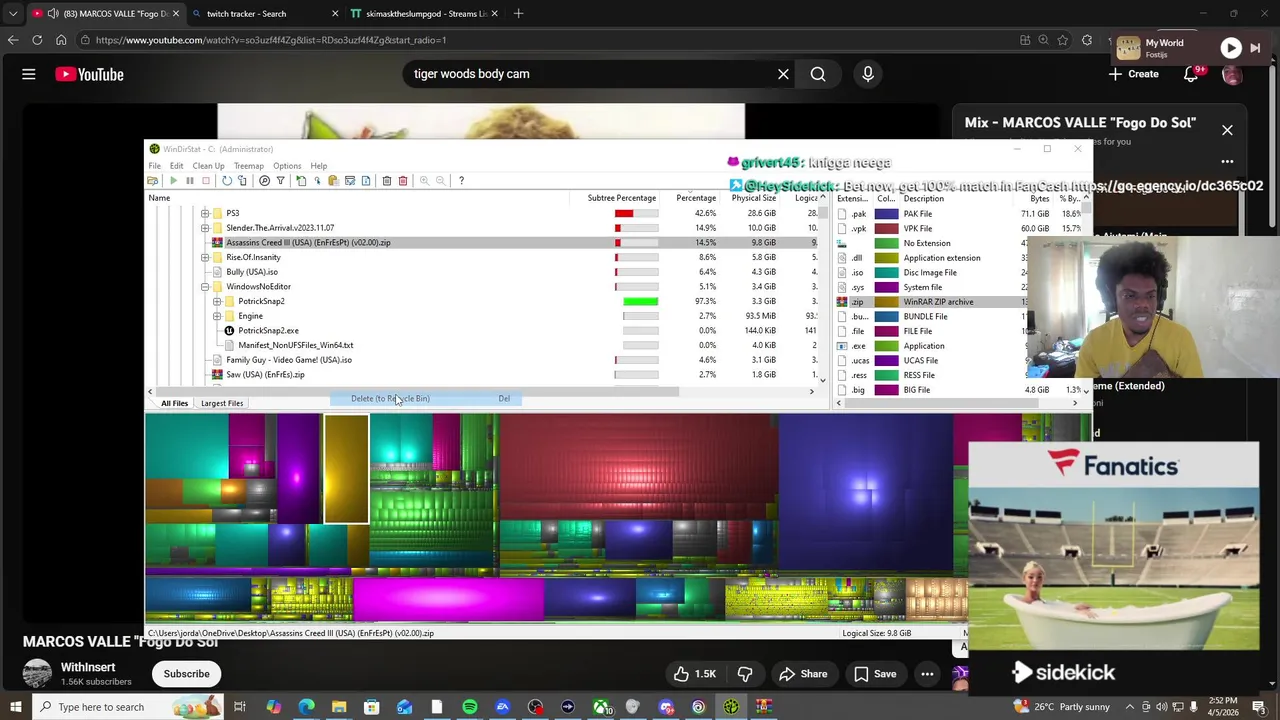Switch to the All Files tab
1280x720 pixels.
click(x=174, y=403)
